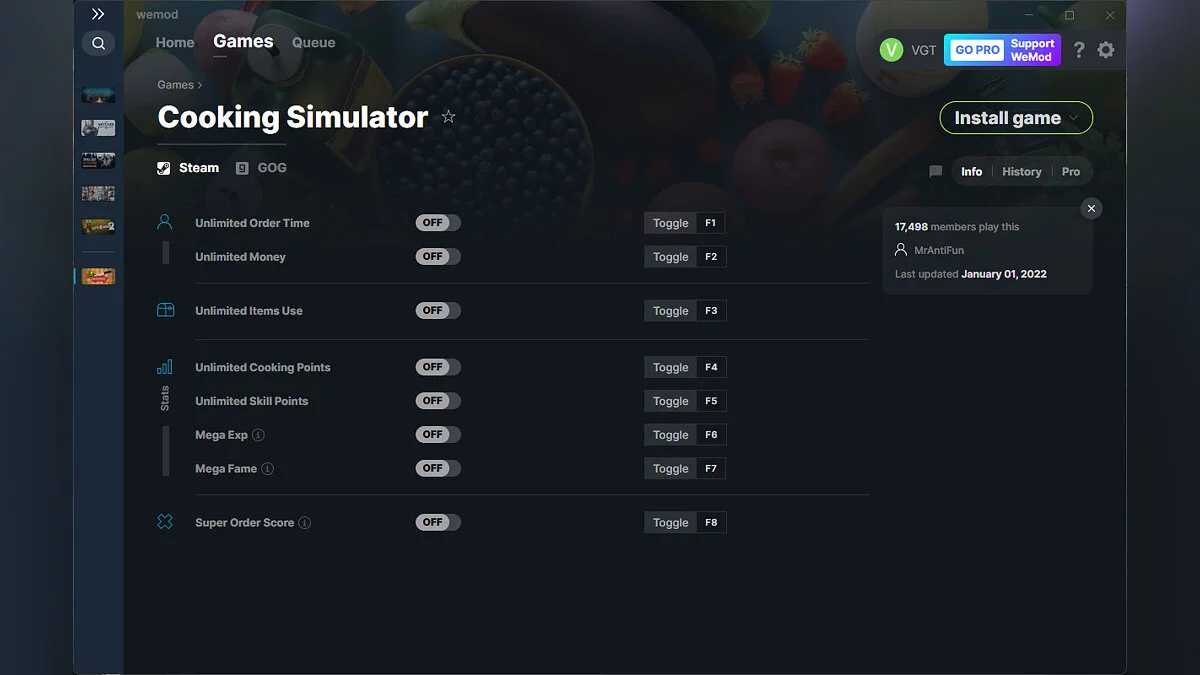The height and width of the screenshot is (675, 1200).
Task: Open help via the question mark icon
Action: tap(1079, 49)
